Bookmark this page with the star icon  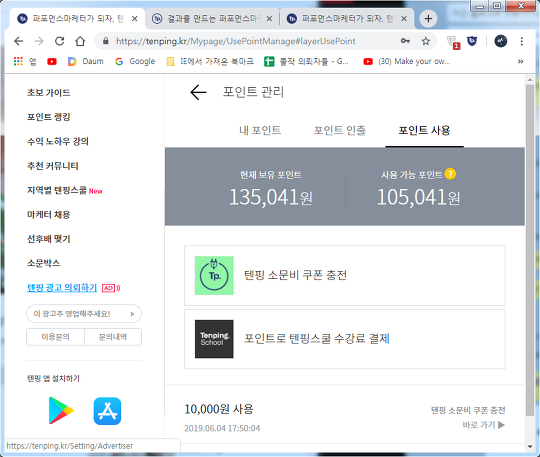426,41
